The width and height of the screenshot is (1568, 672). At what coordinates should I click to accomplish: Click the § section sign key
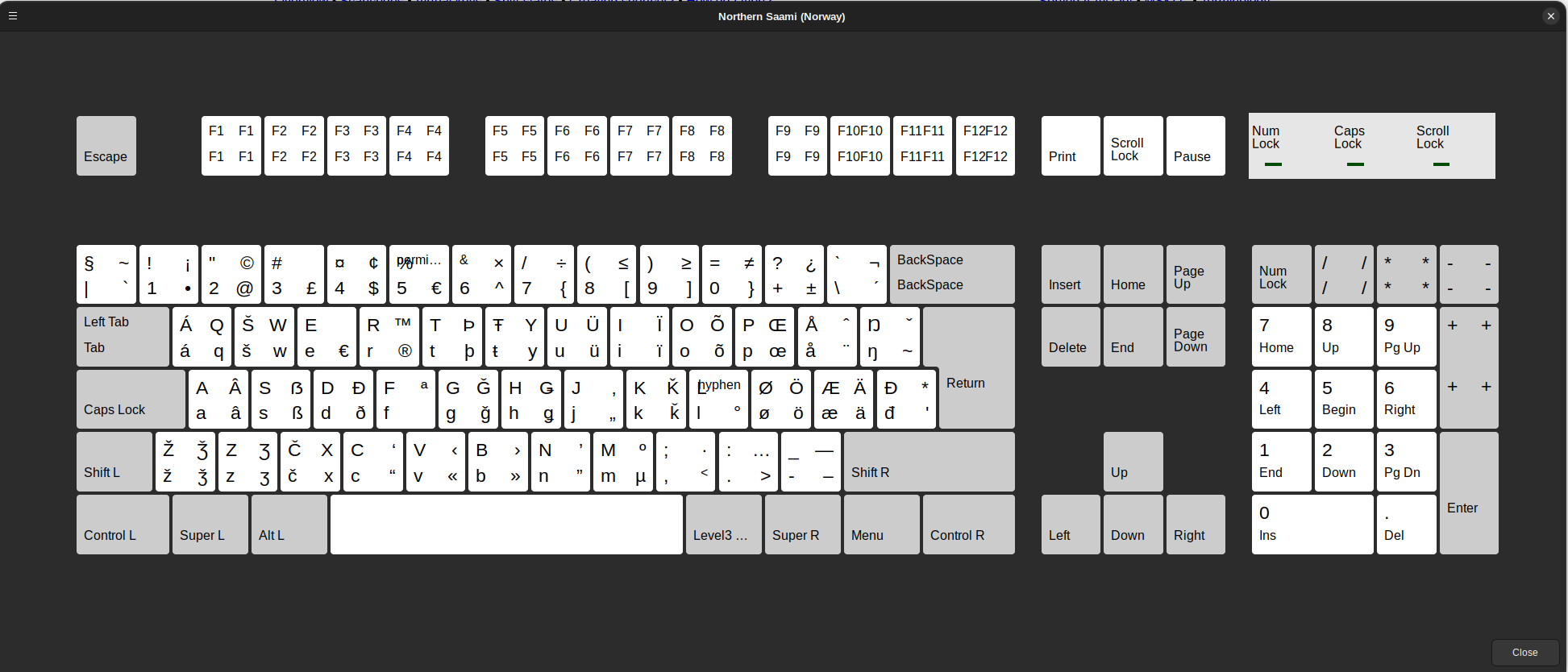click(x=106, y=274)
